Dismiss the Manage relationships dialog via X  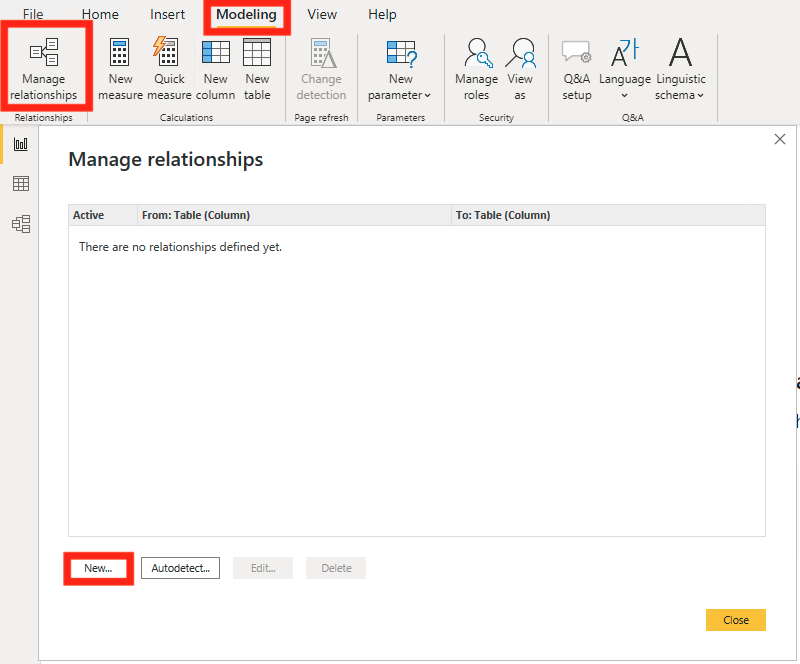pos(780,139)
